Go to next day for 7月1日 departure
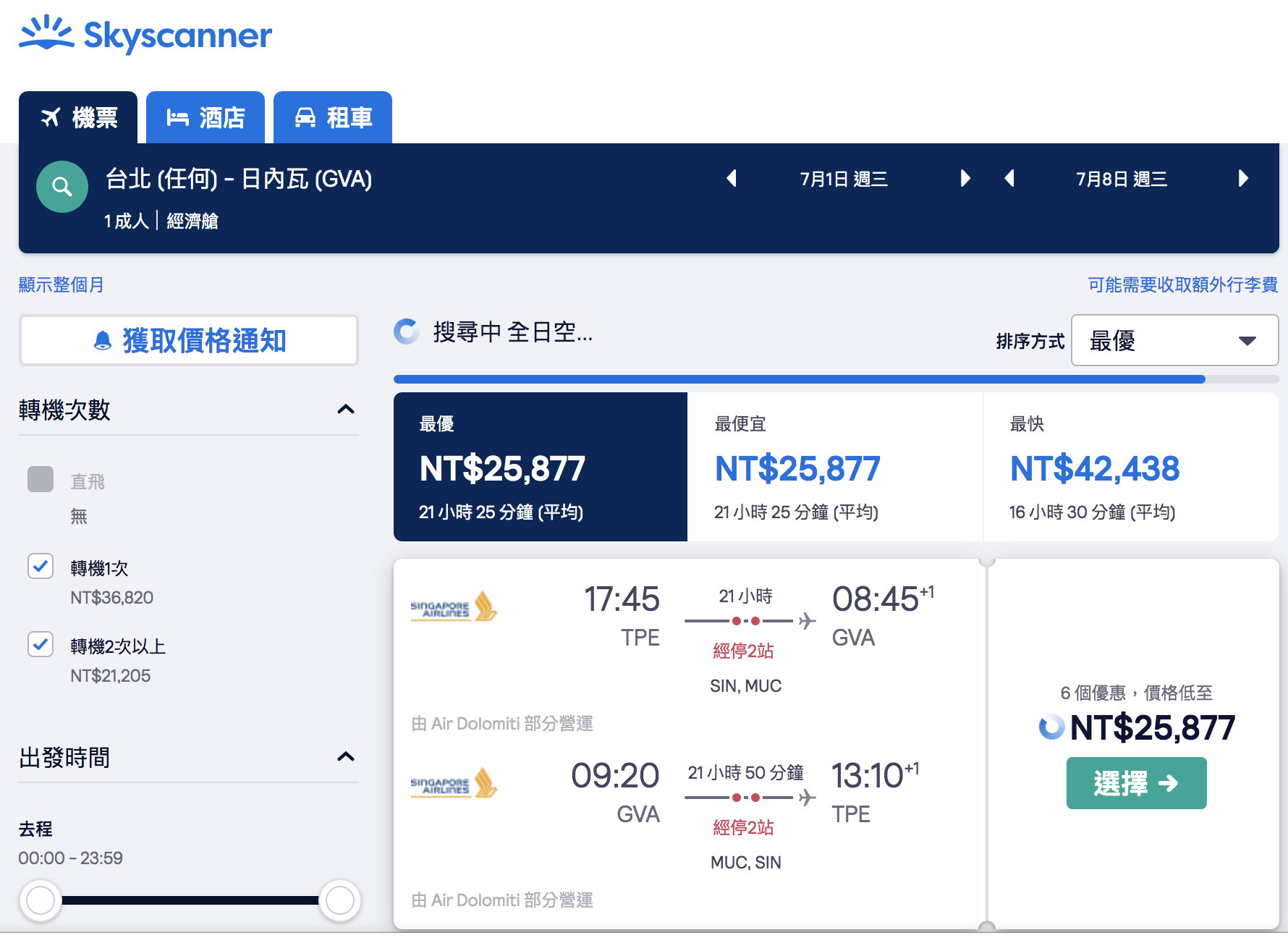Image resolution: width=1288 pixels, height=938 pixels. tap(965, 178)
